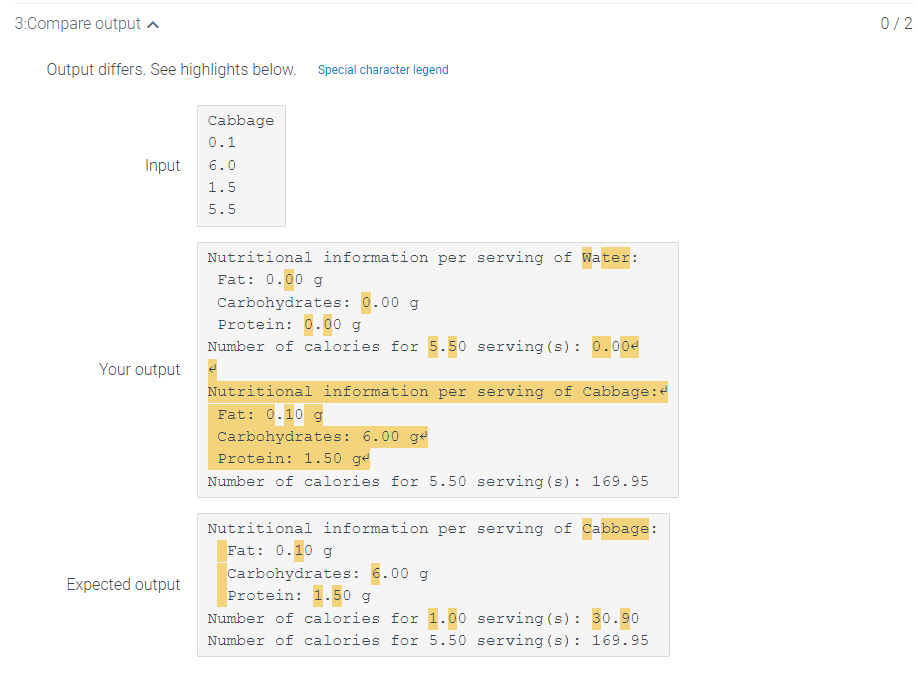This screenshot has height=682, width=918.
Task: Click the '6.0' input value
Action: coord(222,165)
